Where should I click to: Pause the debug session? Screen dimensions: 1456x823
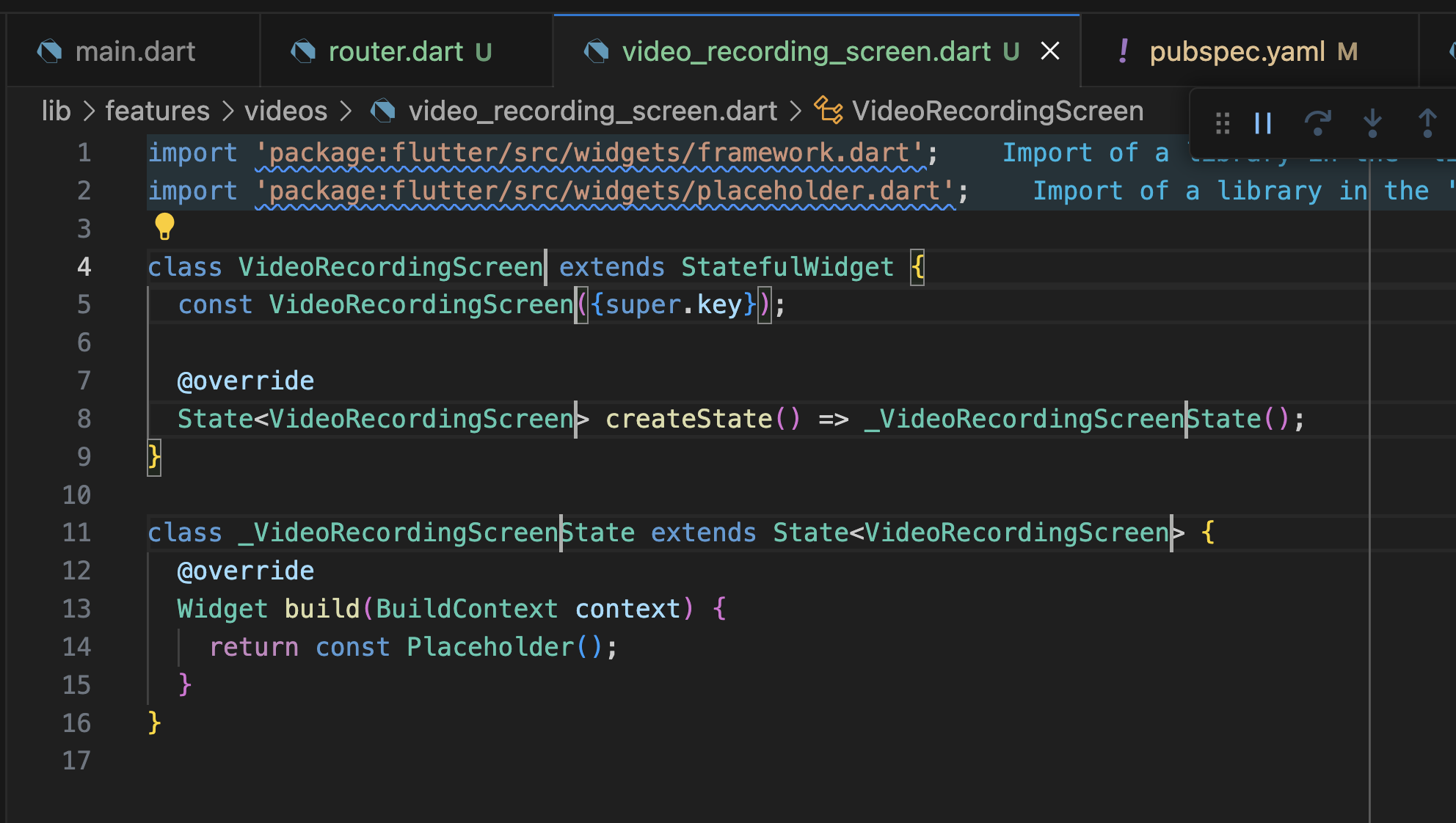(x=1263, y=123)
